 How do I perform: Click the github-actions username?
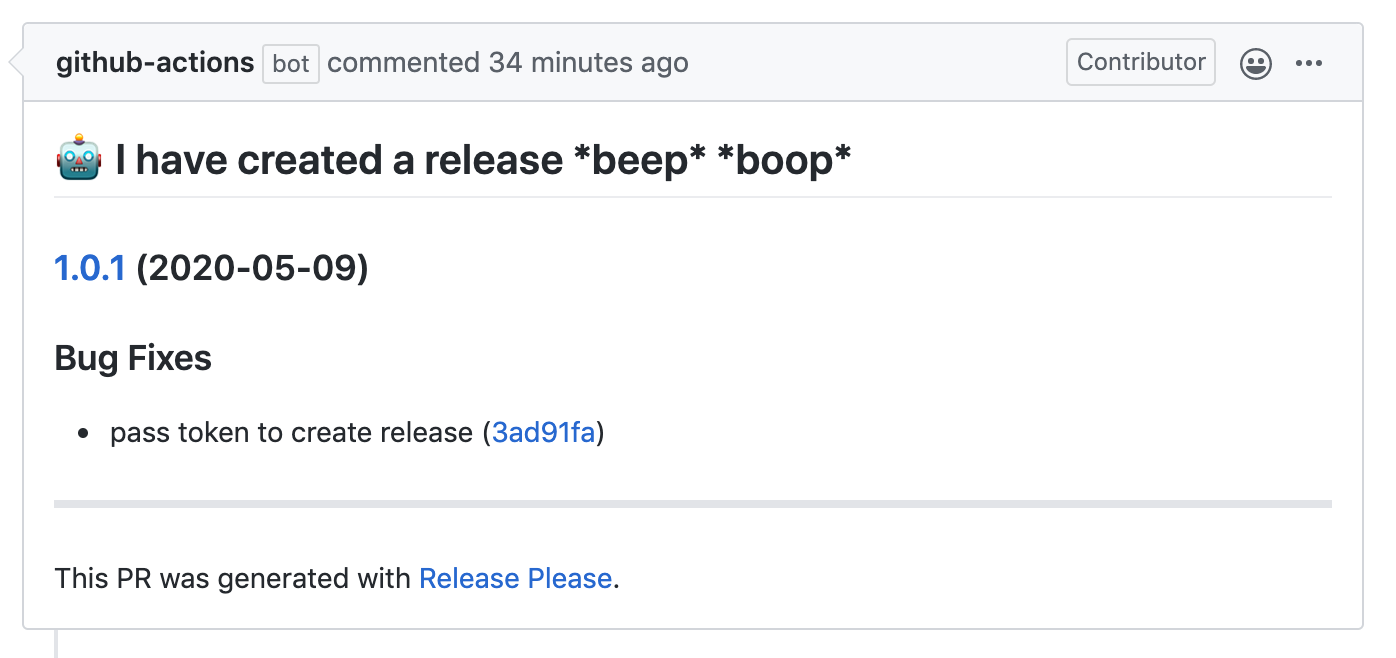[155, 62]
